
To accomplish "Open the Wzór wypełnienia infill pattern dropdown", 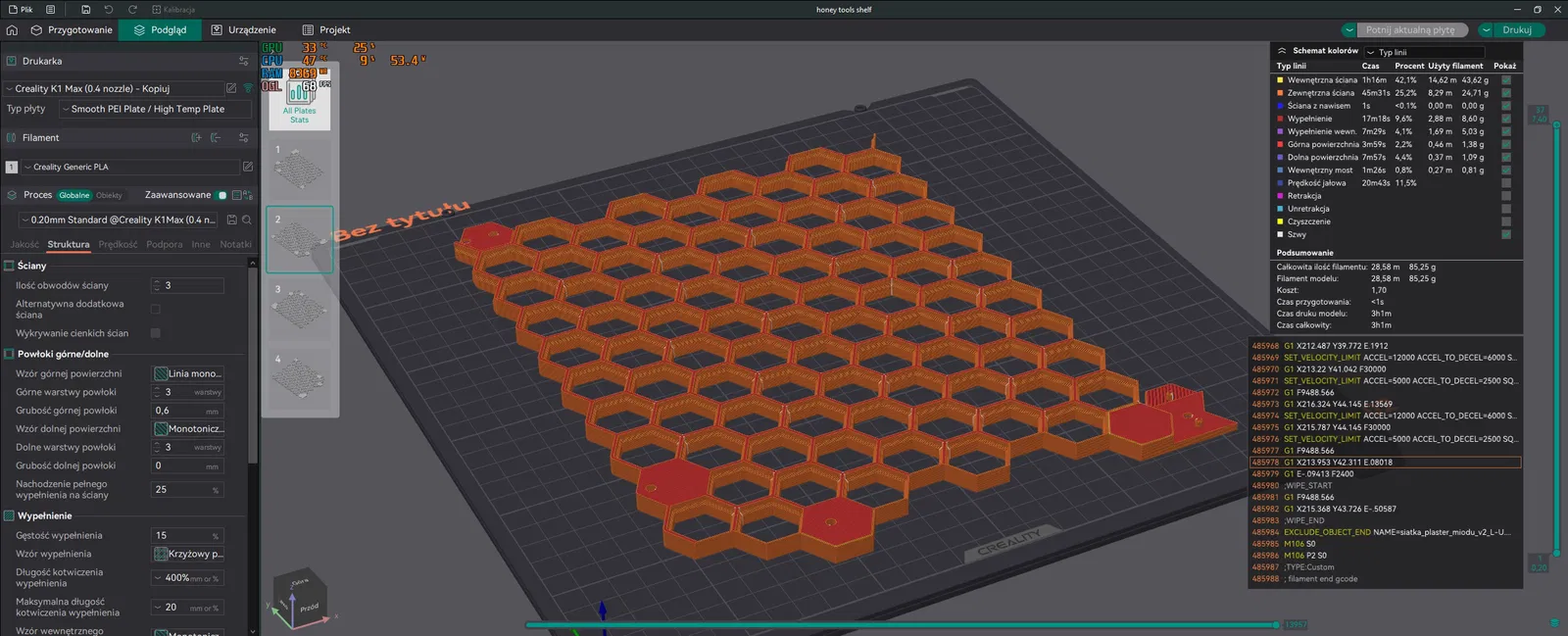I will tap(188, 554).
